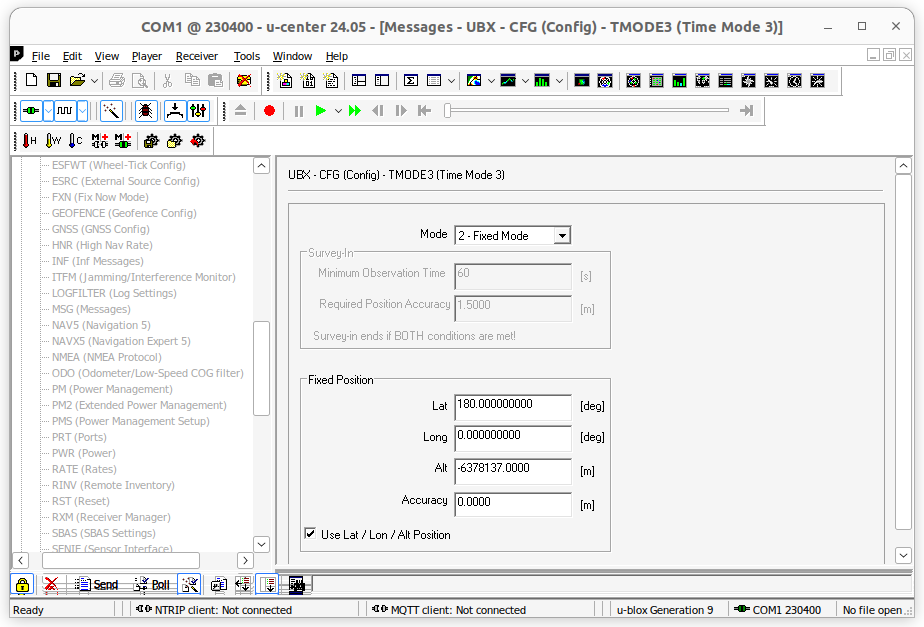924x627 pixels.
Task: Click the Hotstart thermometer H icon
Action: click(x=29, y=140)
